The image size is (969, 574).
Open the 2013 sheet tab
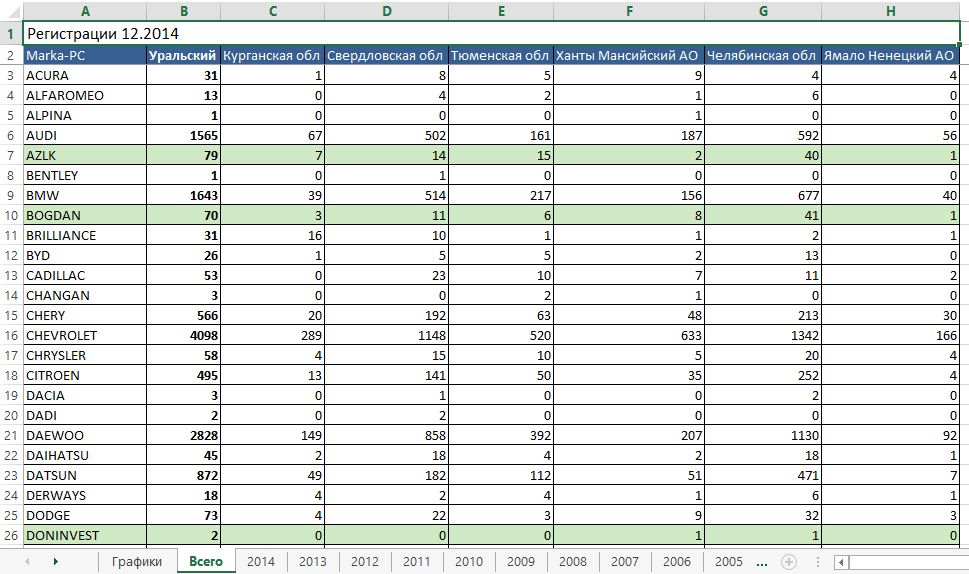click(313, 562)
